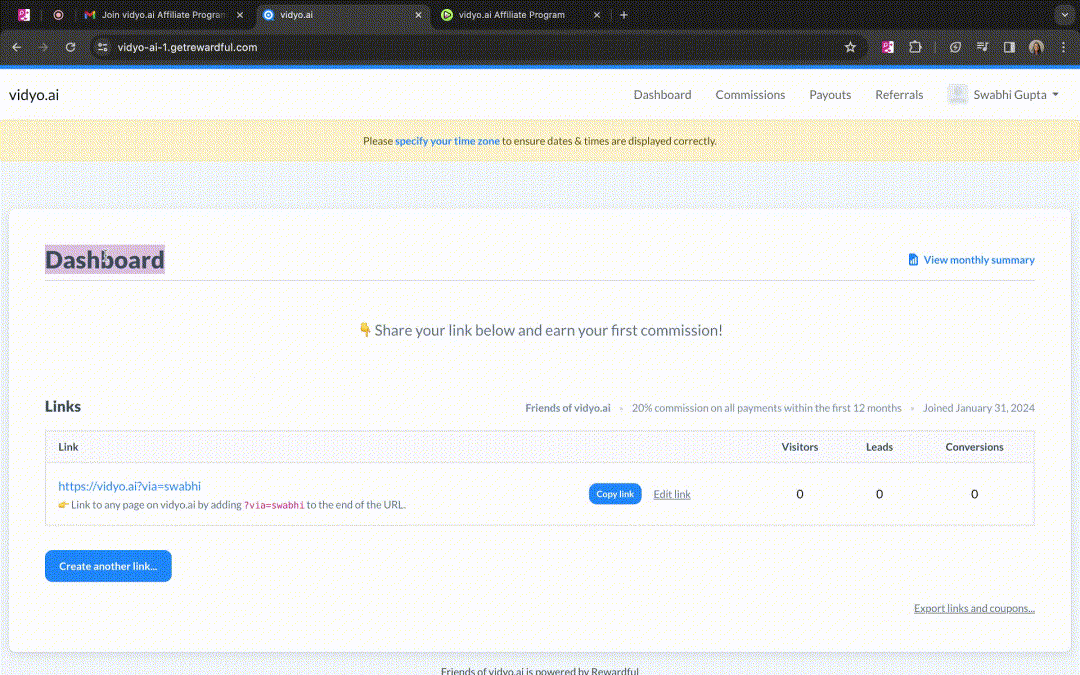Viewport: 1080px width, 675px height.
Task: Expand the Swabhi Gupta account dropdown
Action: coord(1015,95)
